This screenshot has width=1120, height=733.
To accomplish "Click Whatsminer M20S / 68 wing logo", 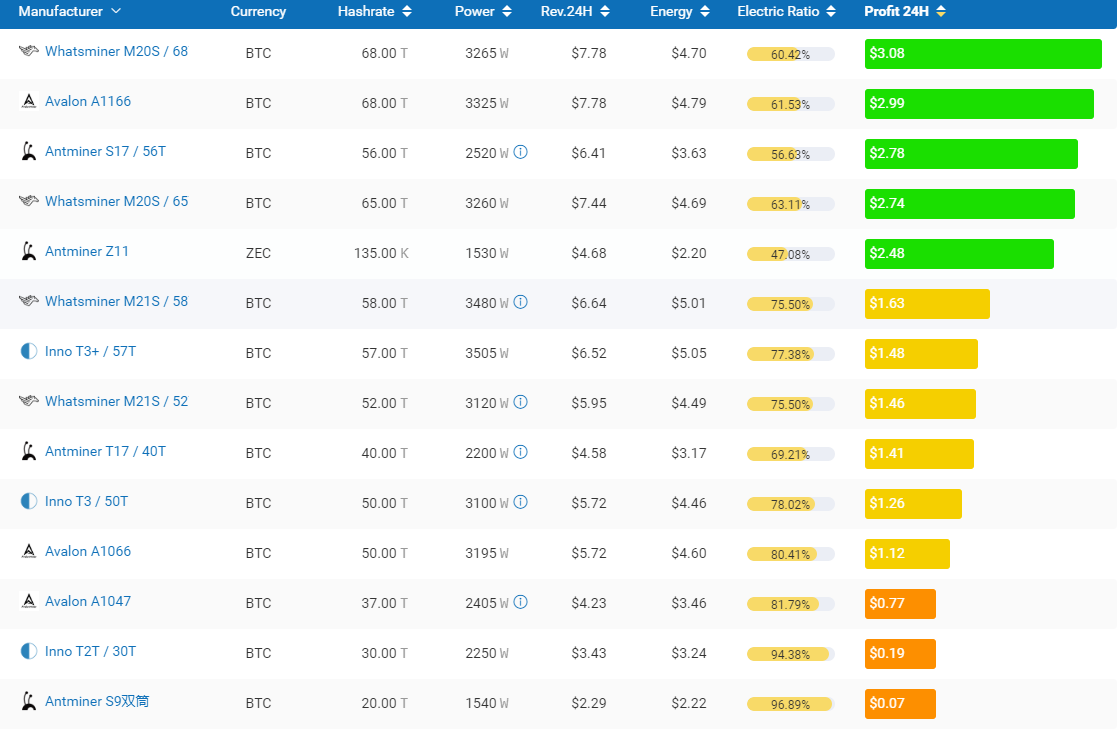I will click(29, 52).
